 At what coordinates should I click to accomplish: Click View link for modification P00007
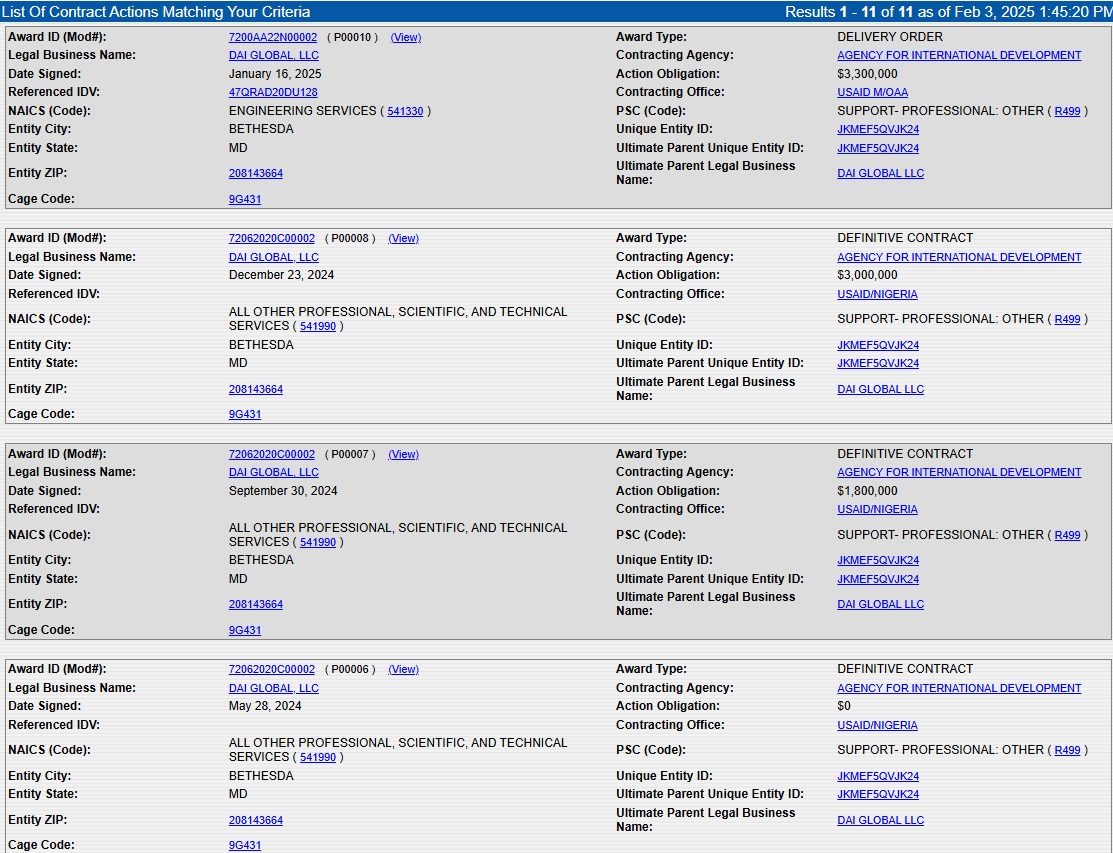click(x=403, y=454)
